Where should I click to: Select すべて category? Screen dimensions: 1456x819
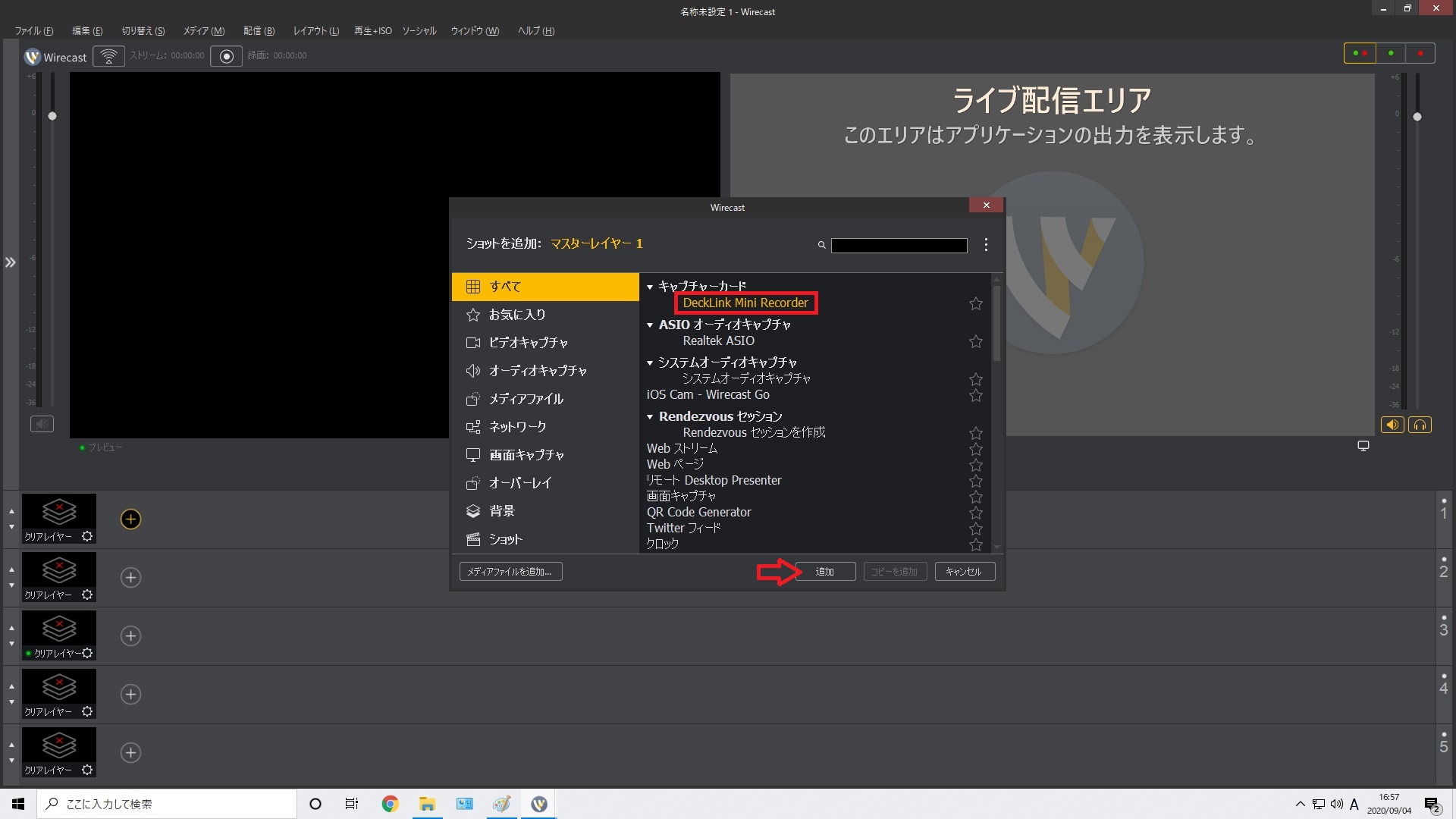tap(545, 287)
